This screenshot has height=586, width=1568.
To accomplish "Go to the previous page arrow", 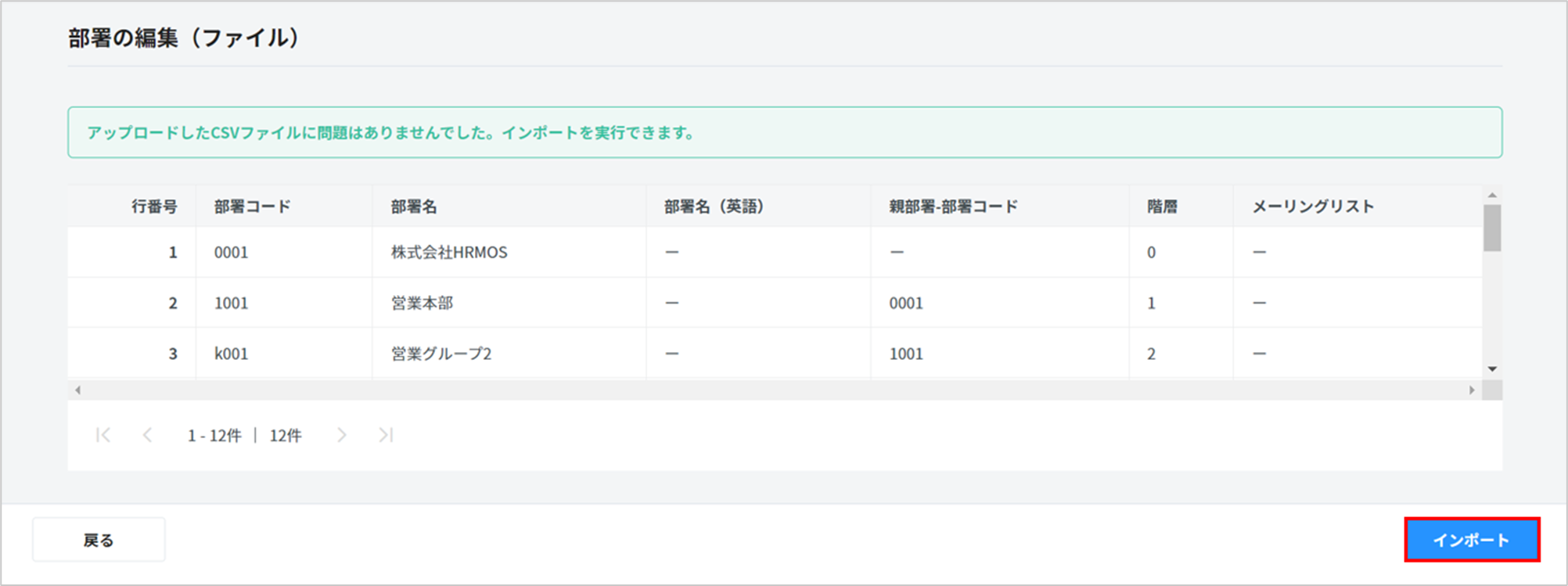I will point(147,435).
